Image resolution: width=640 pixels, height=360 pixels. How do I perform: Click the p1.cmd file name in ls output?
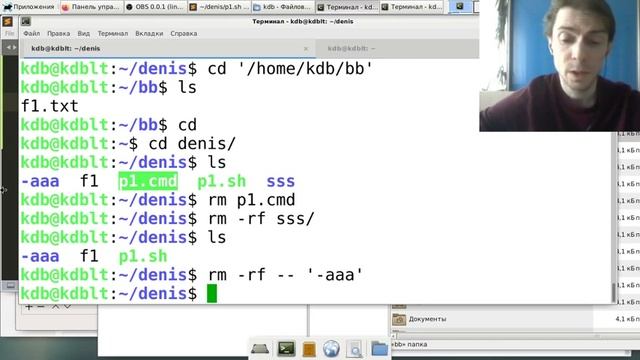pos(148,181)
